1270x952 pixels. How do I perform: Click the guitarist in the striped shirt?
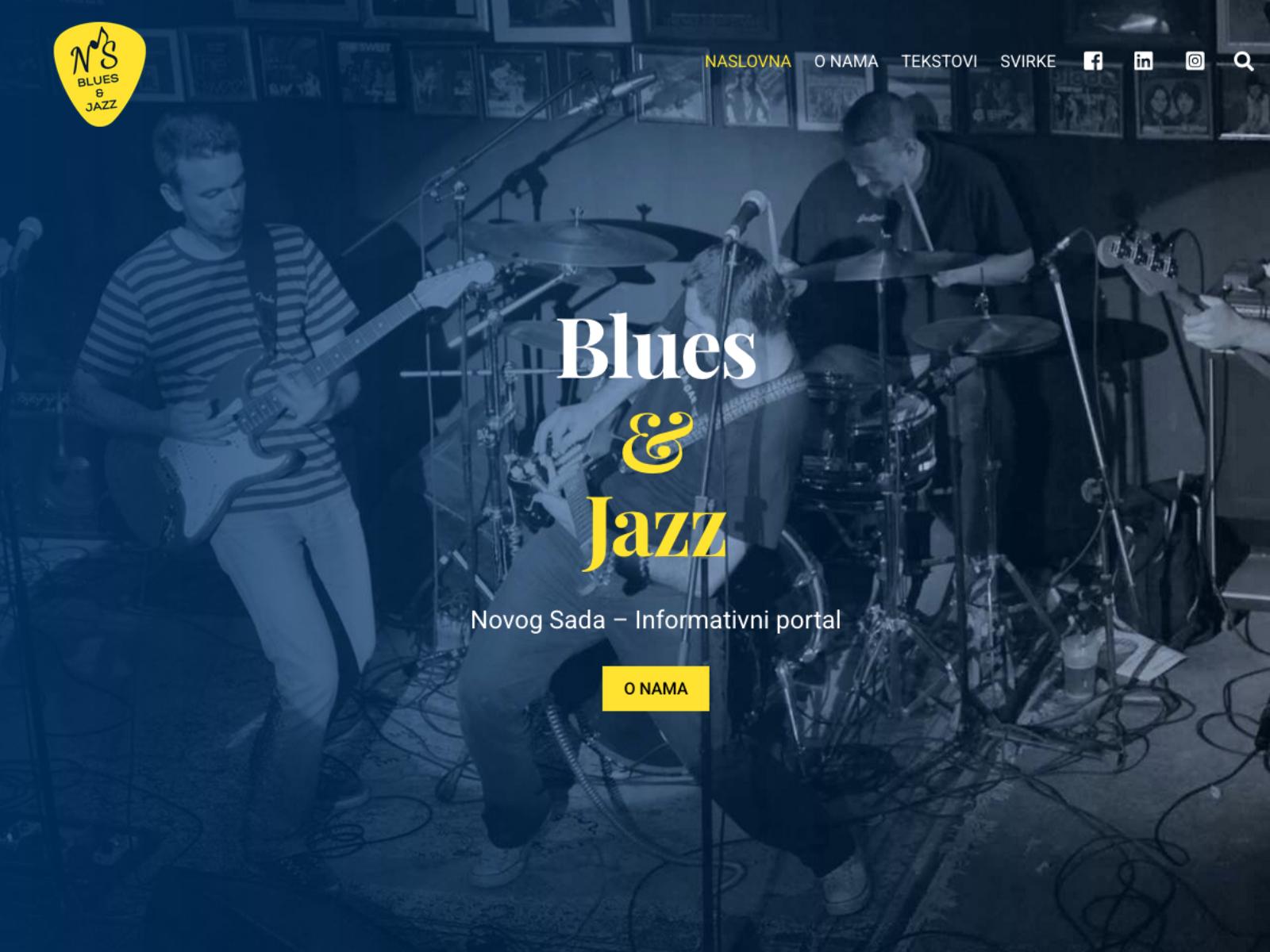tap(238, 397)
